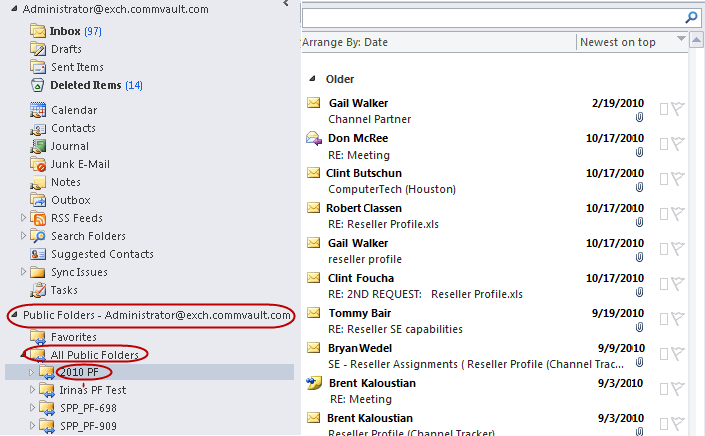Open the Calendar folder
The image size is (705, 436).
(x=74, y=110)
